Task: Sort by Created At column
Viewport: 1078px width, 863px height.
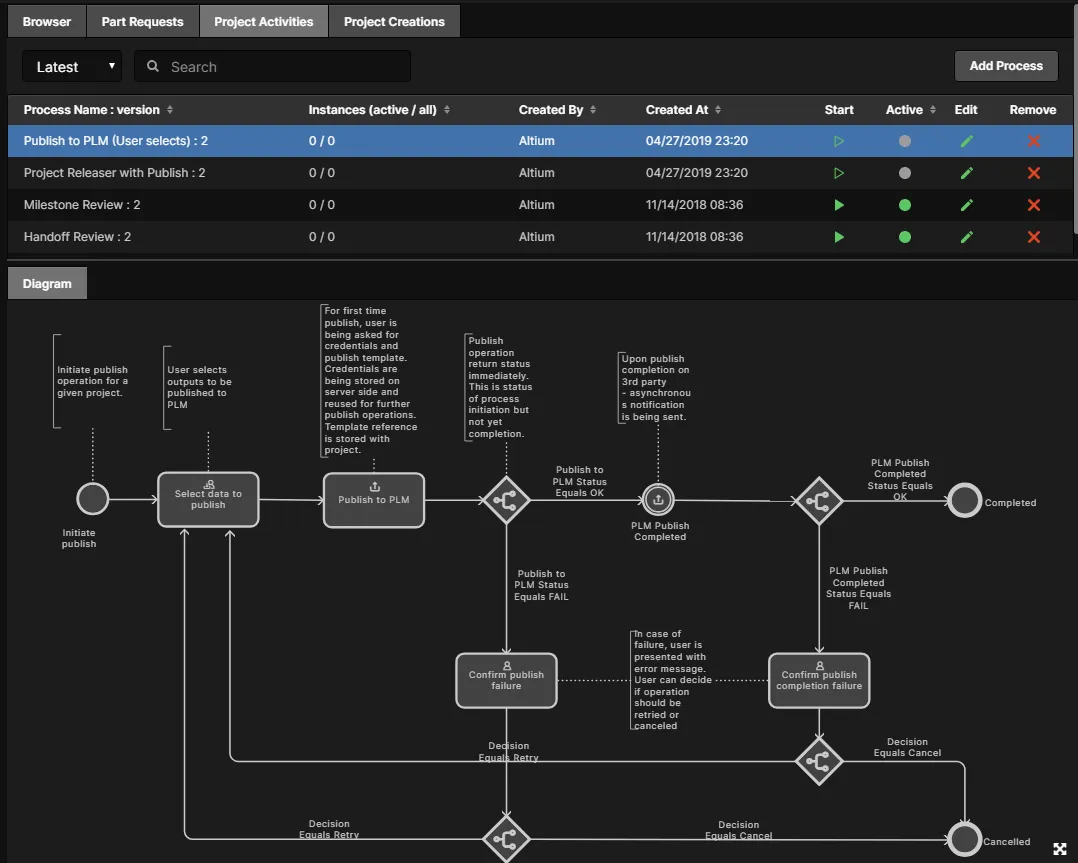Action: (x=683, y=110)
